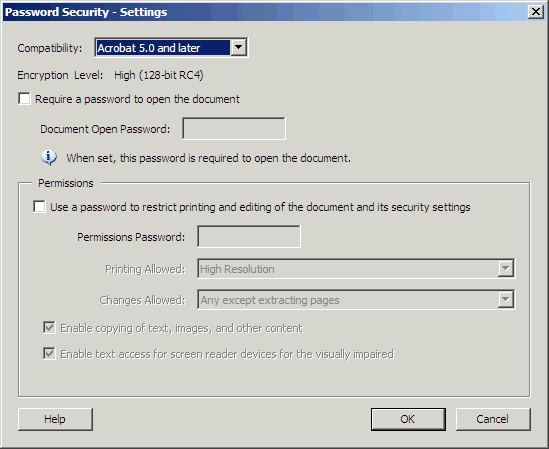Open Help for password security
The width and height of the screenshot is (549, 449).
point(55,419)
